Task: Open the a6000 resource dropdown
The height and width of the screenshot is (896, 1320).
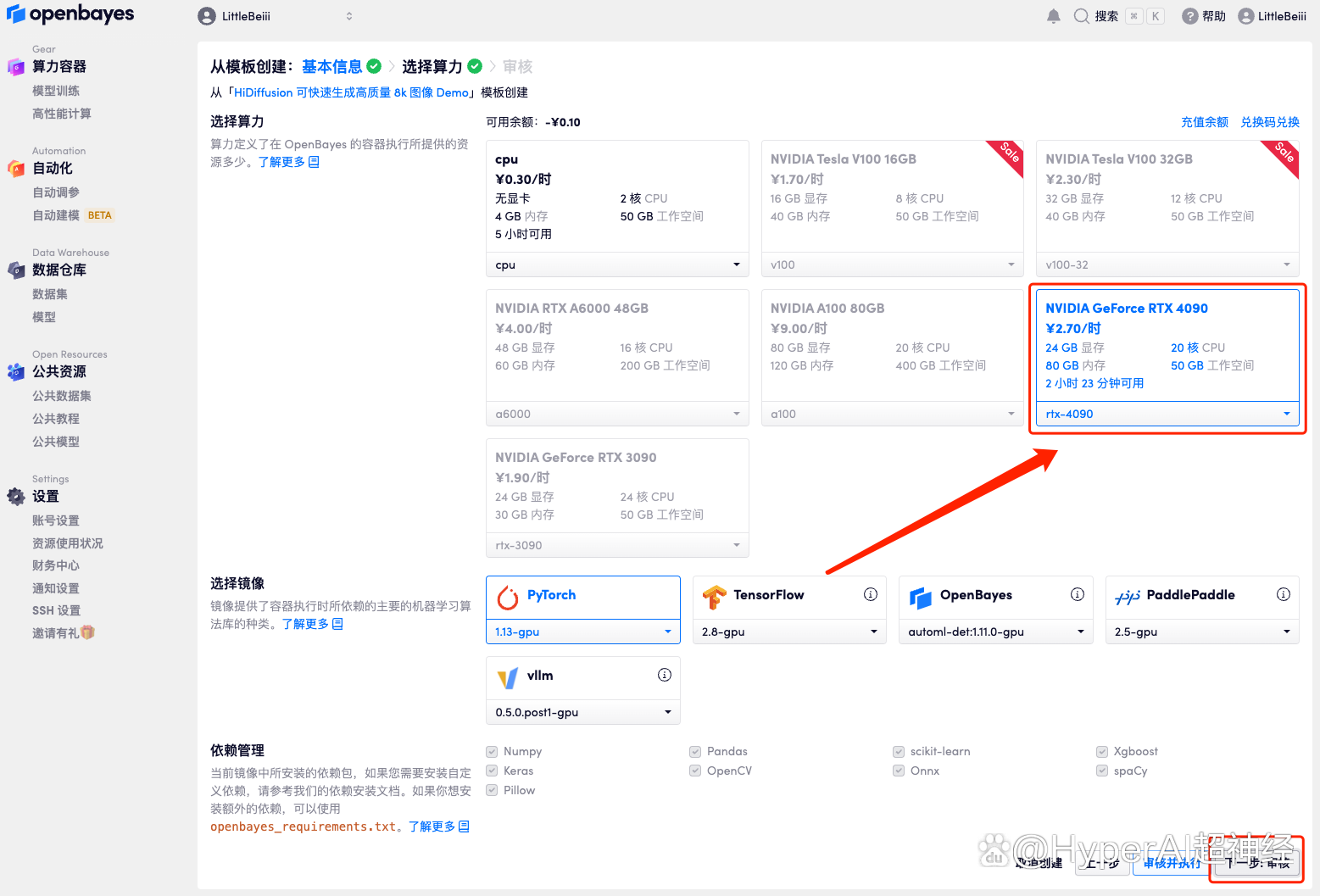Action: (617, 414)
